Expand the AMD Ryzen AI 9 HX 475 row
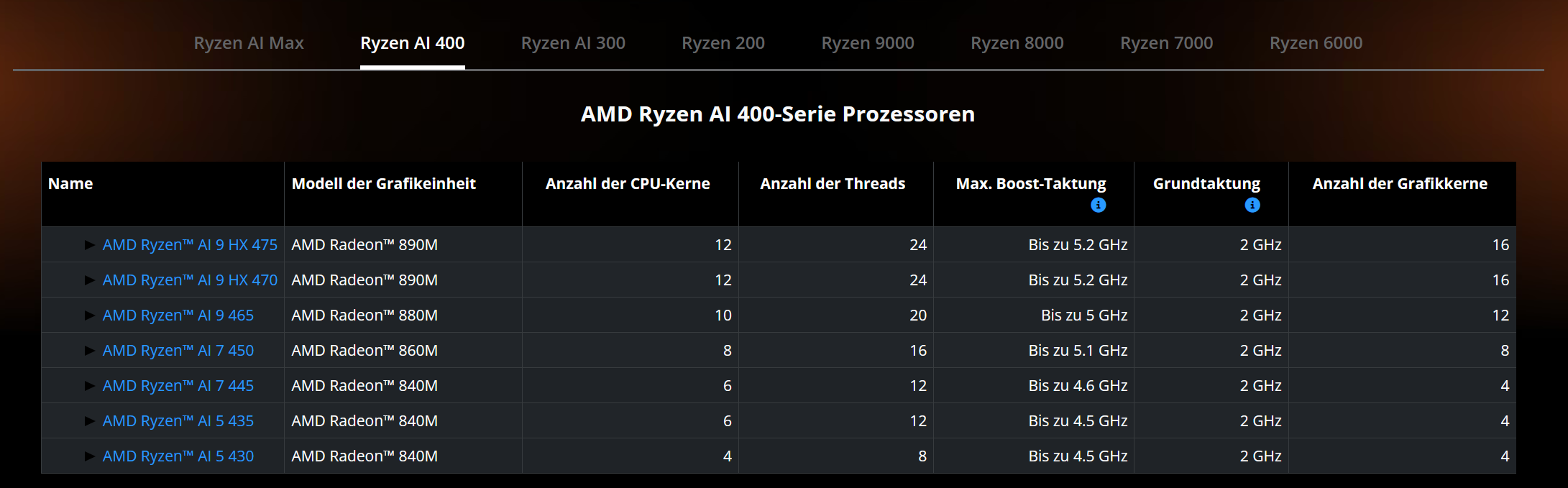1568x488 pixels. click(x=90, y=245)
